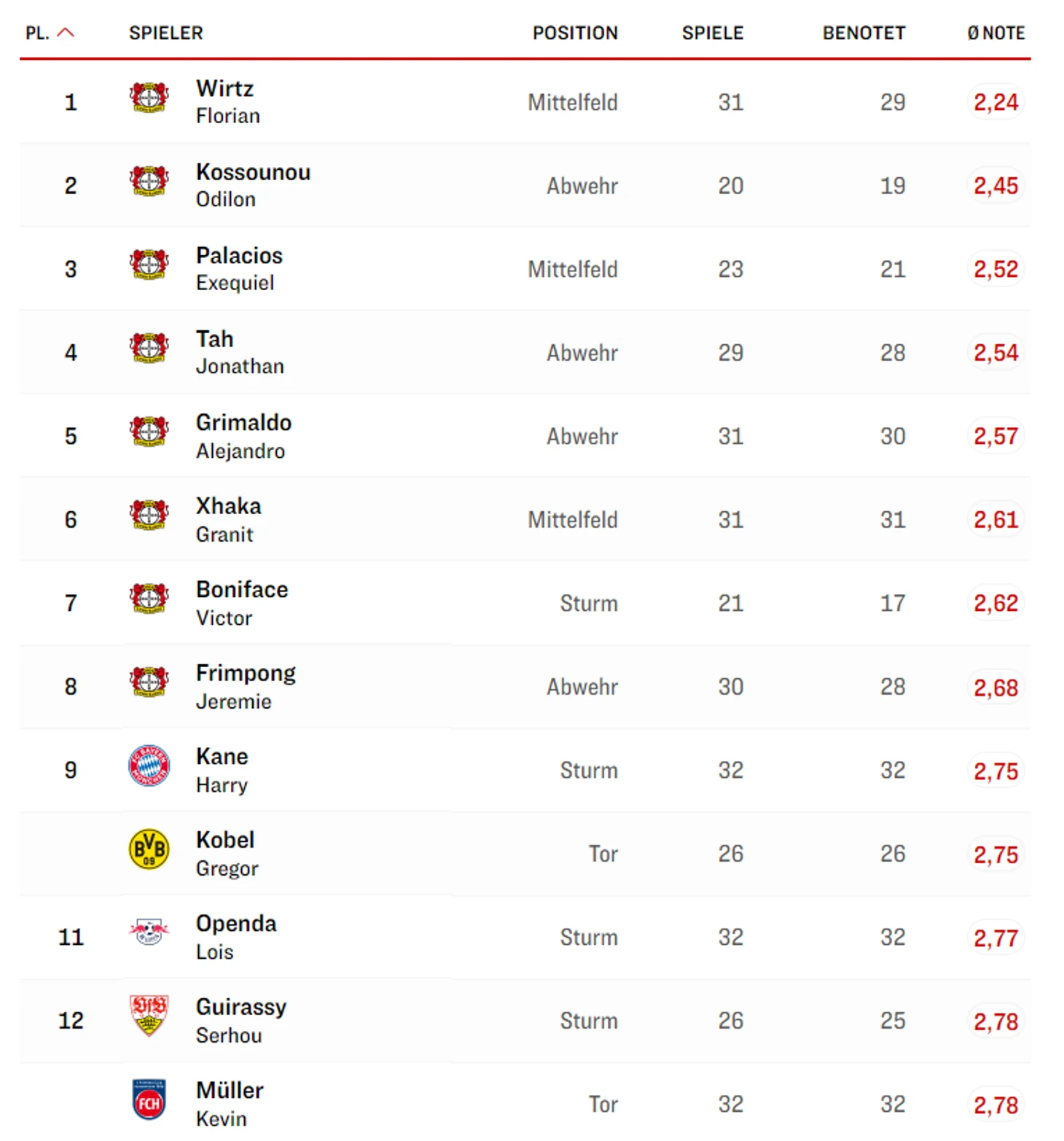Viewport: 1064px width, 1141px height.
Task: Open Alejandro Grimaldo player link
Action: (243, 436)
